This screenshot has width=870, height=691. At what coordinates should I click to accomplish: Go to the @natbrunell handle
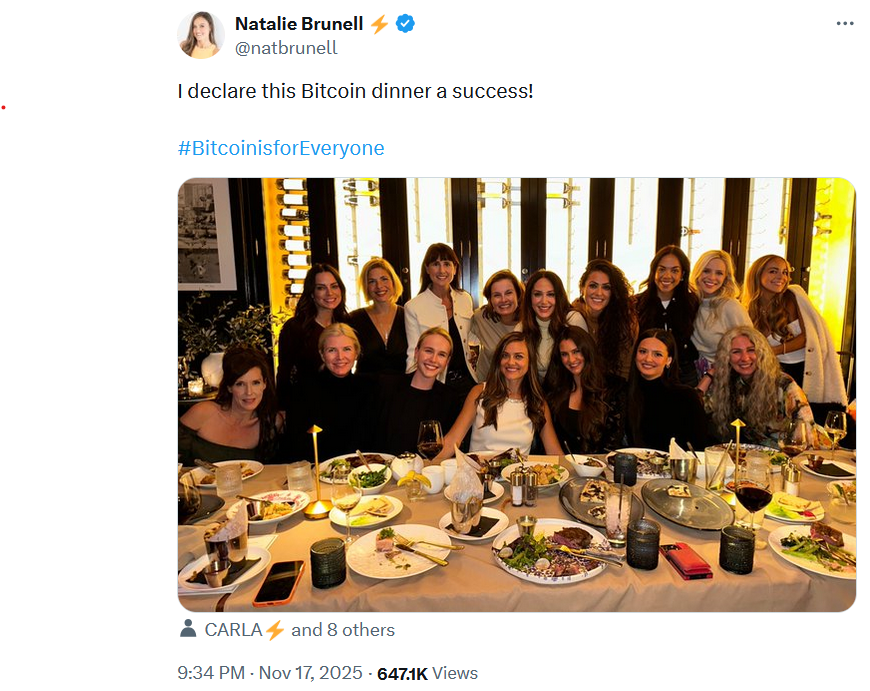coord(285,48)
